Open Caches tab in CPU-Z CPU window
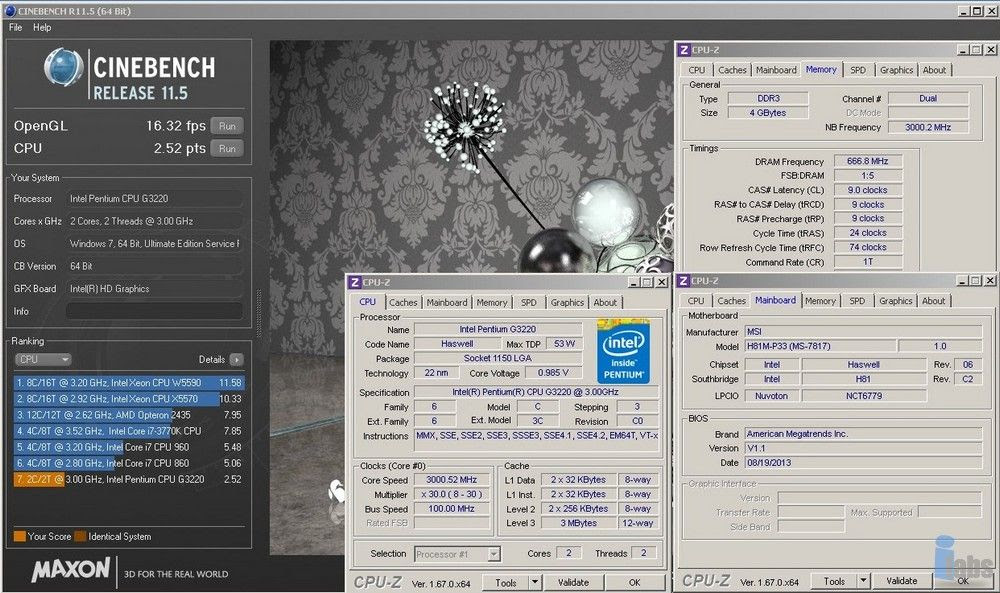1000x593 pixels. point(403,303)
